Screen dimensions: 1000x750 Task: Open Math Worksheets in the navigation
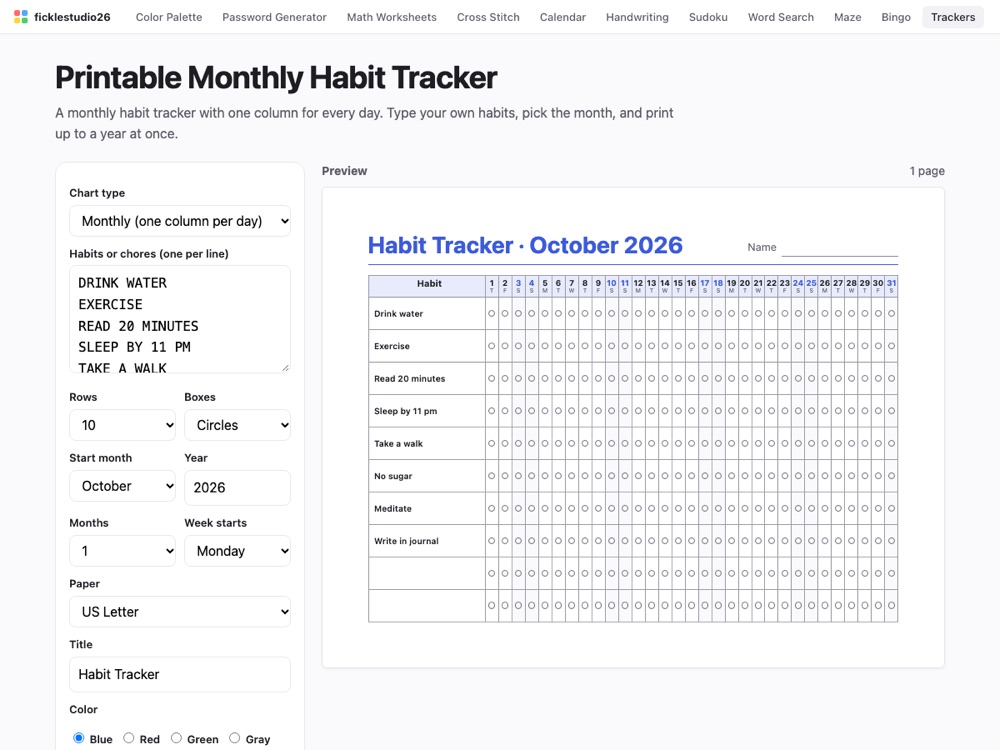(392, 17)
